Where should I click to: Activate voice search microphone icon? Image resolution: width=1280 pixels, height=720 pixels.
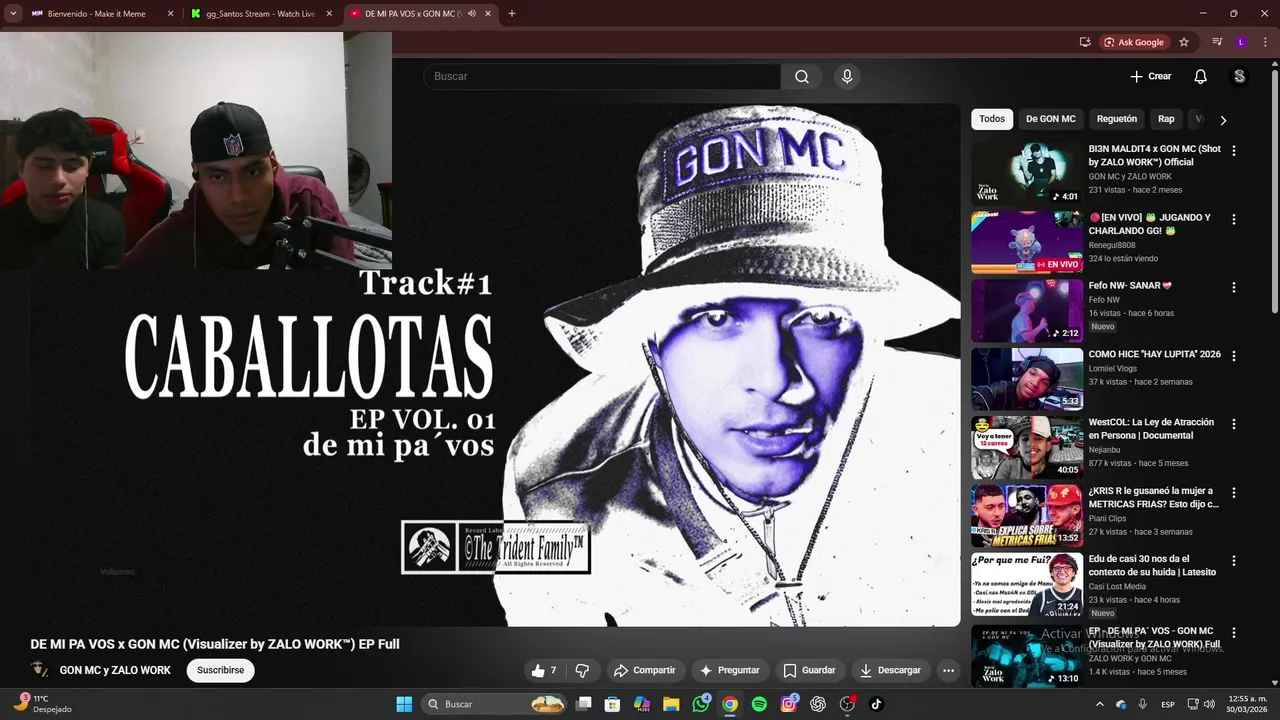(847, 76)
